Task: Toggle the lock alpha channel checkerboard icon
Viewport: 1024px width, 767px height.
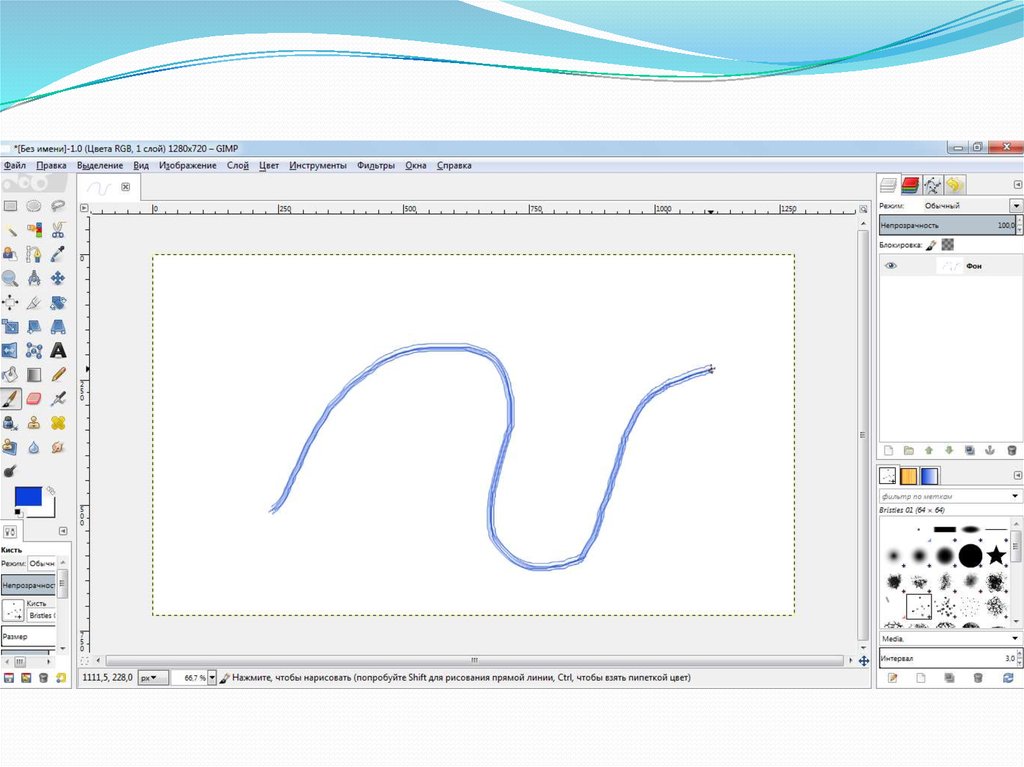Action: pos(948,244)
